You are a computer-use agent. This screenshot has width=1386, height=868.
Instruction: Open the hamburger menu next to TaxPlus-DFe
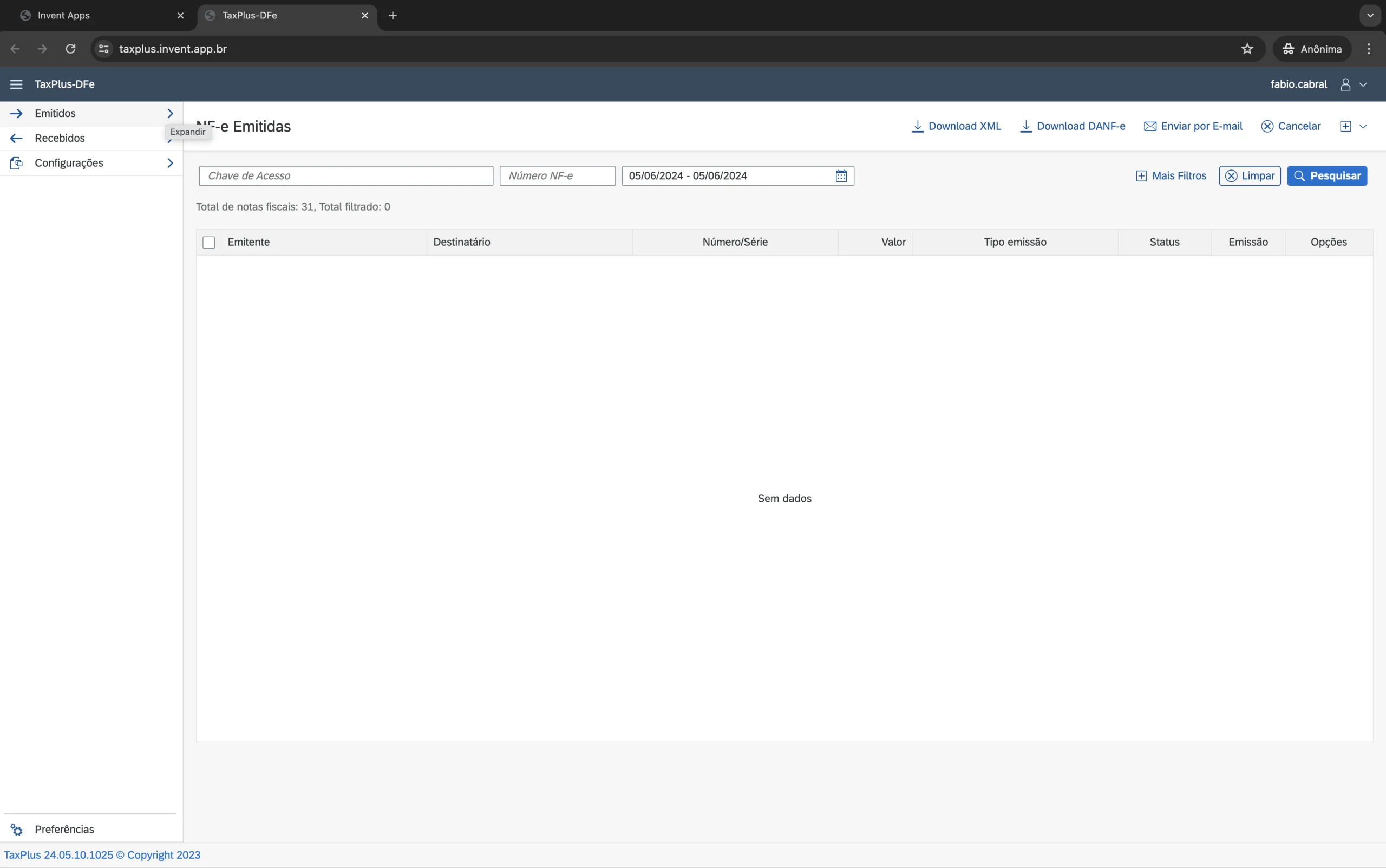[16, 84]
